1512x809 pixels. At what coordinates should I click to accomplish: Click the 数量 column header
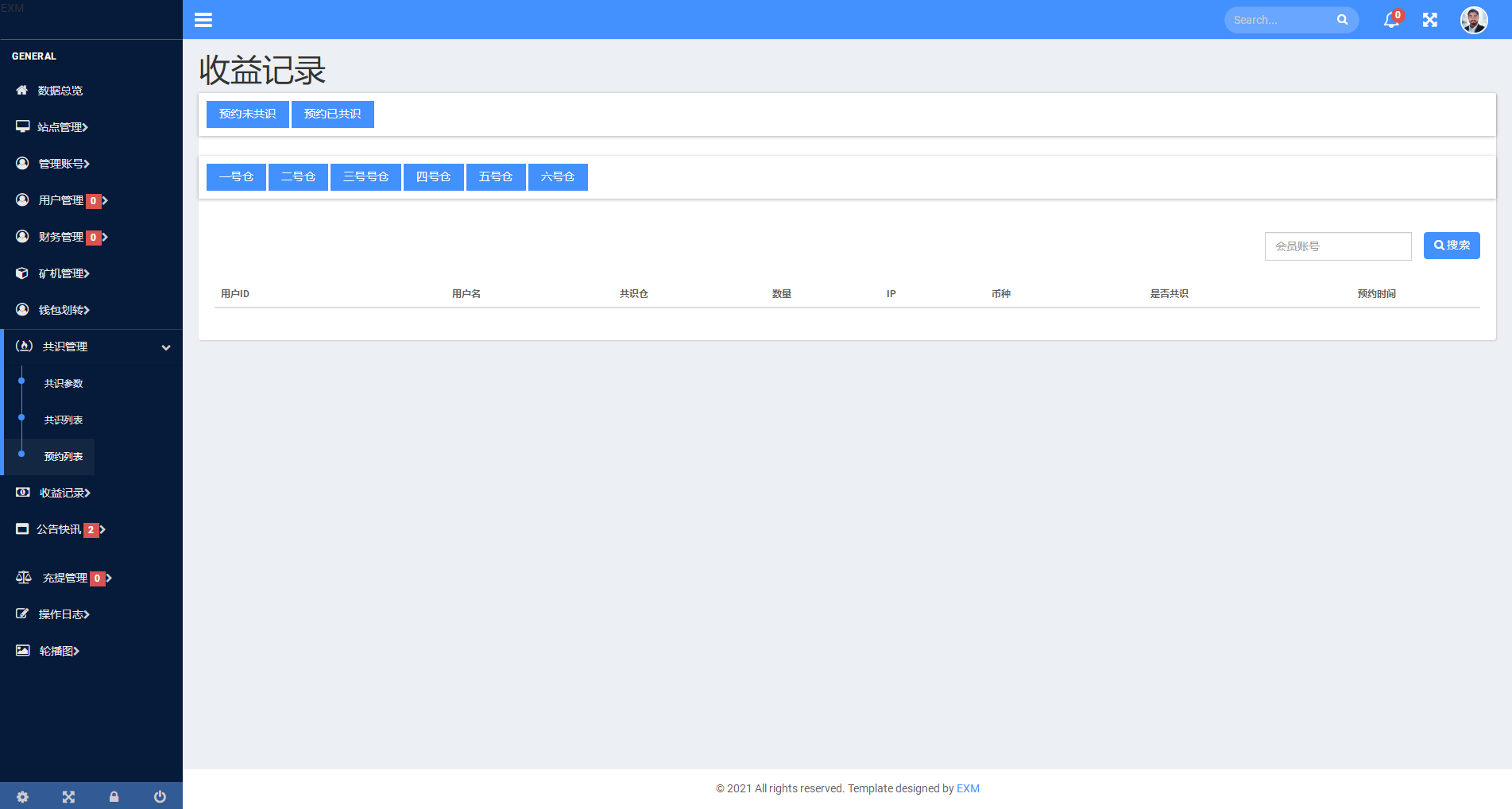click(x=782, y=294)
